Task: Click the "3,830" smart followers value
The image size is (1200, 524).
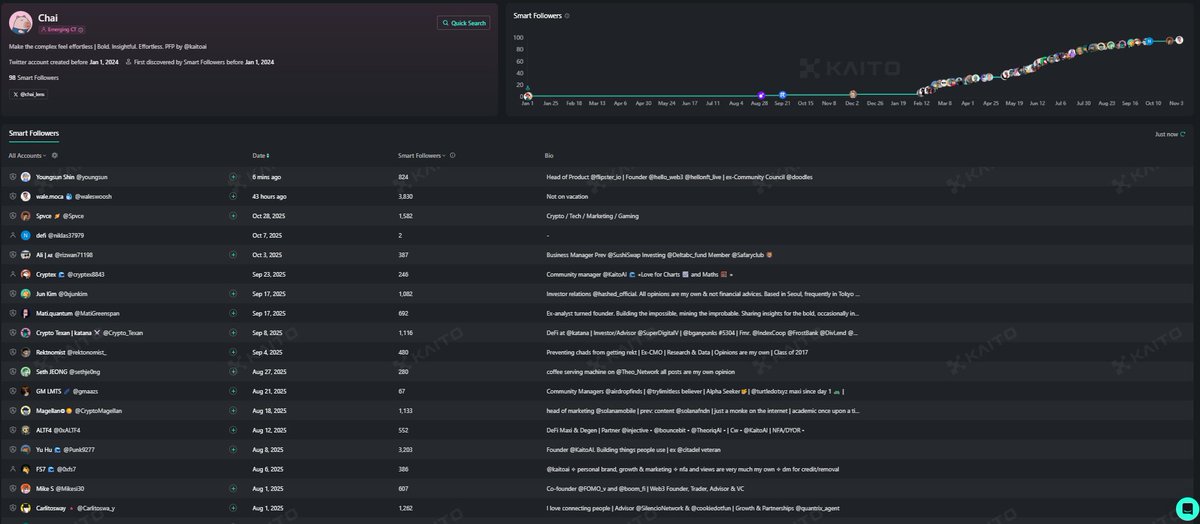Action: [x=406, y=196]
